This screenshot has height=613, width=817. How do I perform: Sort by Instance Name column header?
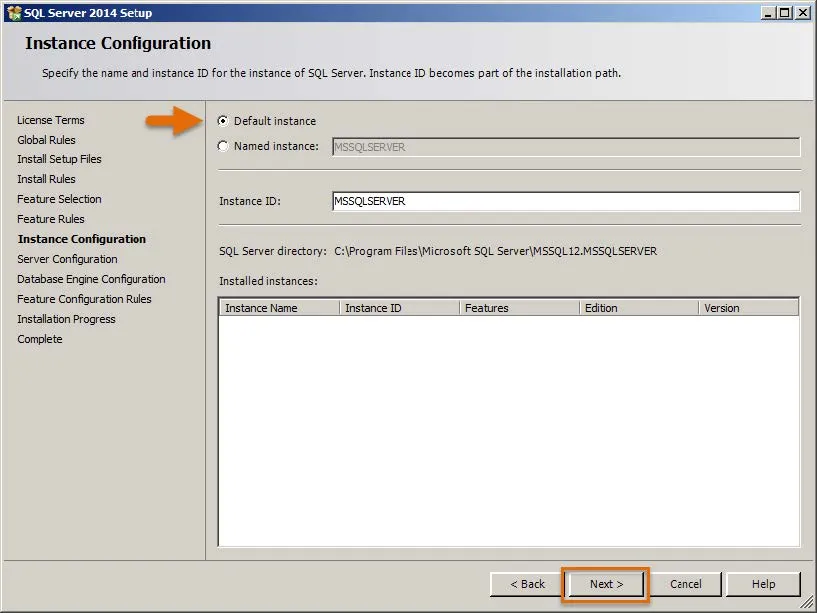point(279,308)
